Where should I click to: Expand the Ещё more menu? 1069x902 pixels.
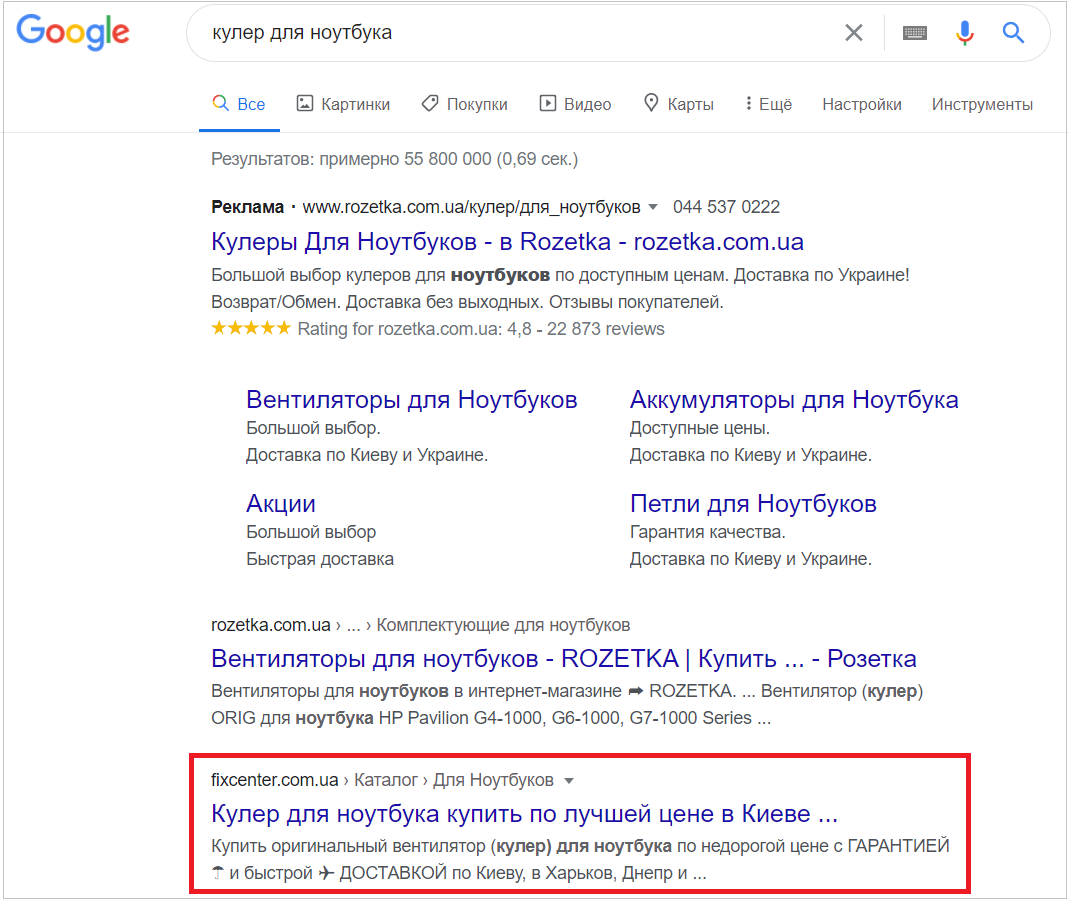click(768, 104)
